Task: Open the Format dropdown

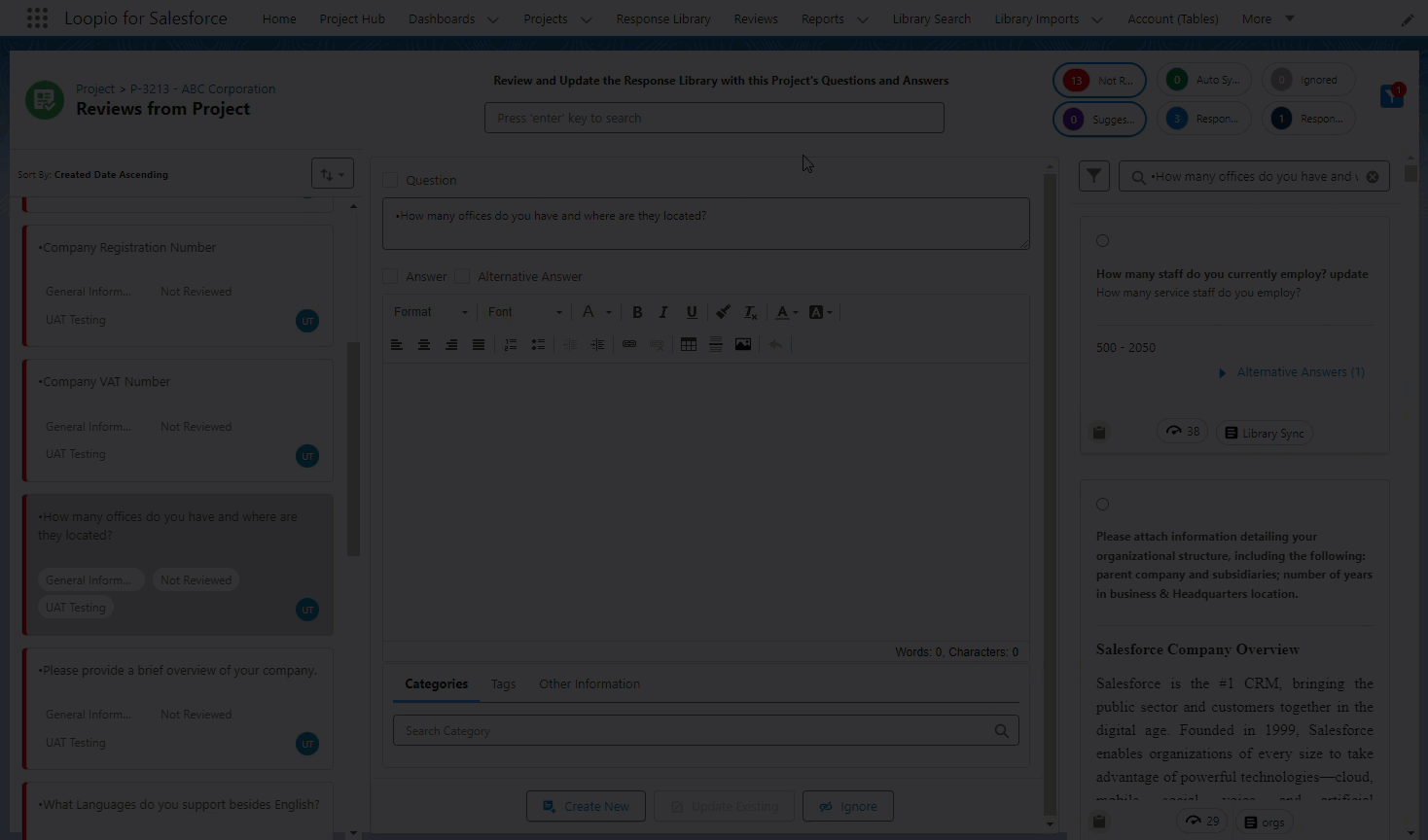Action: tap(430, 312)
